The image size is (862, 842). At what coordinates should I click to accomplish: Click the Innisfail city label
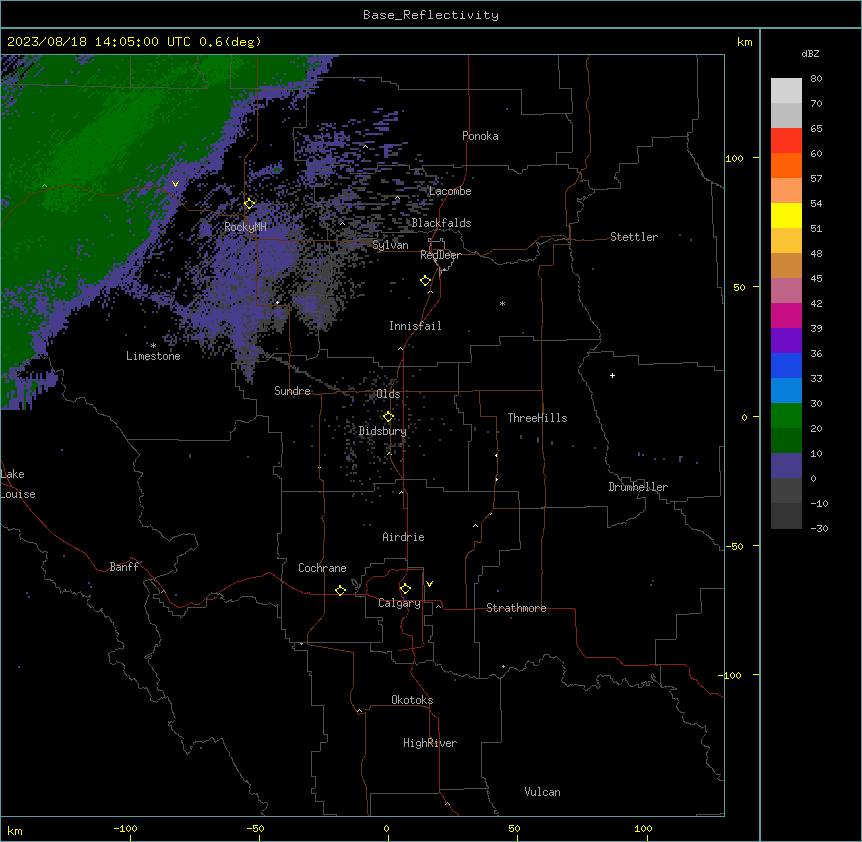coord(415,326)
